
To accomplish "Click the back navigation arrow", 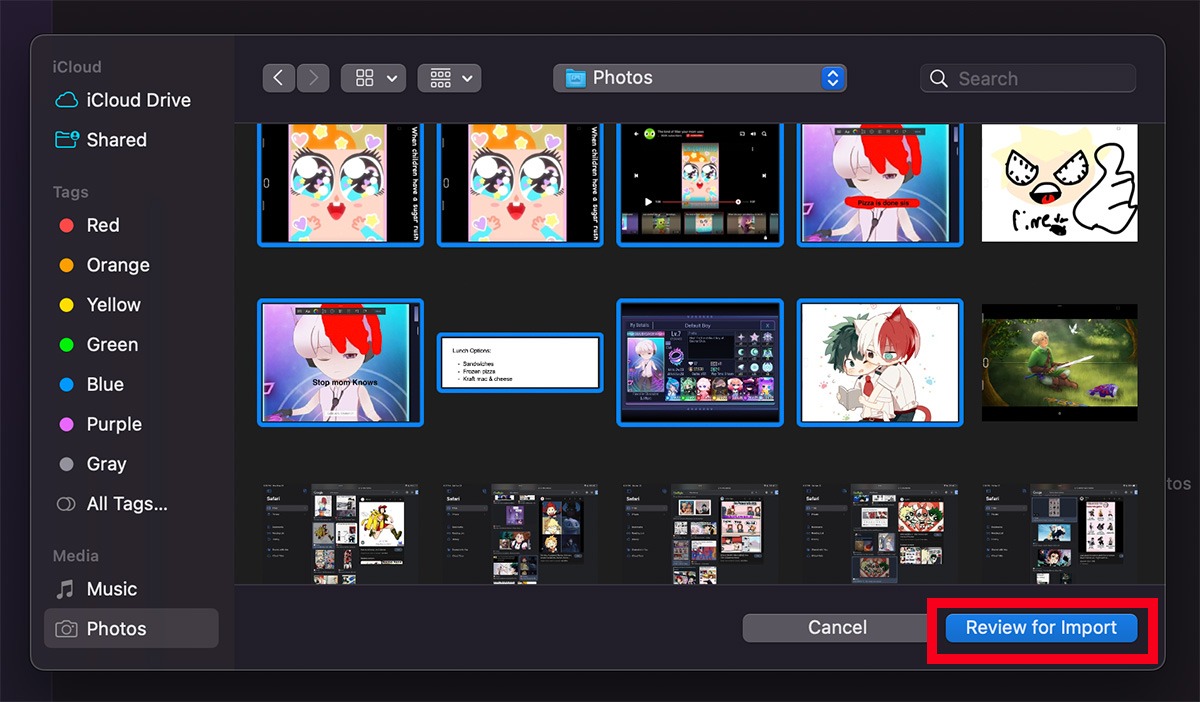I will pyautogui.click(x=279, y=77).
